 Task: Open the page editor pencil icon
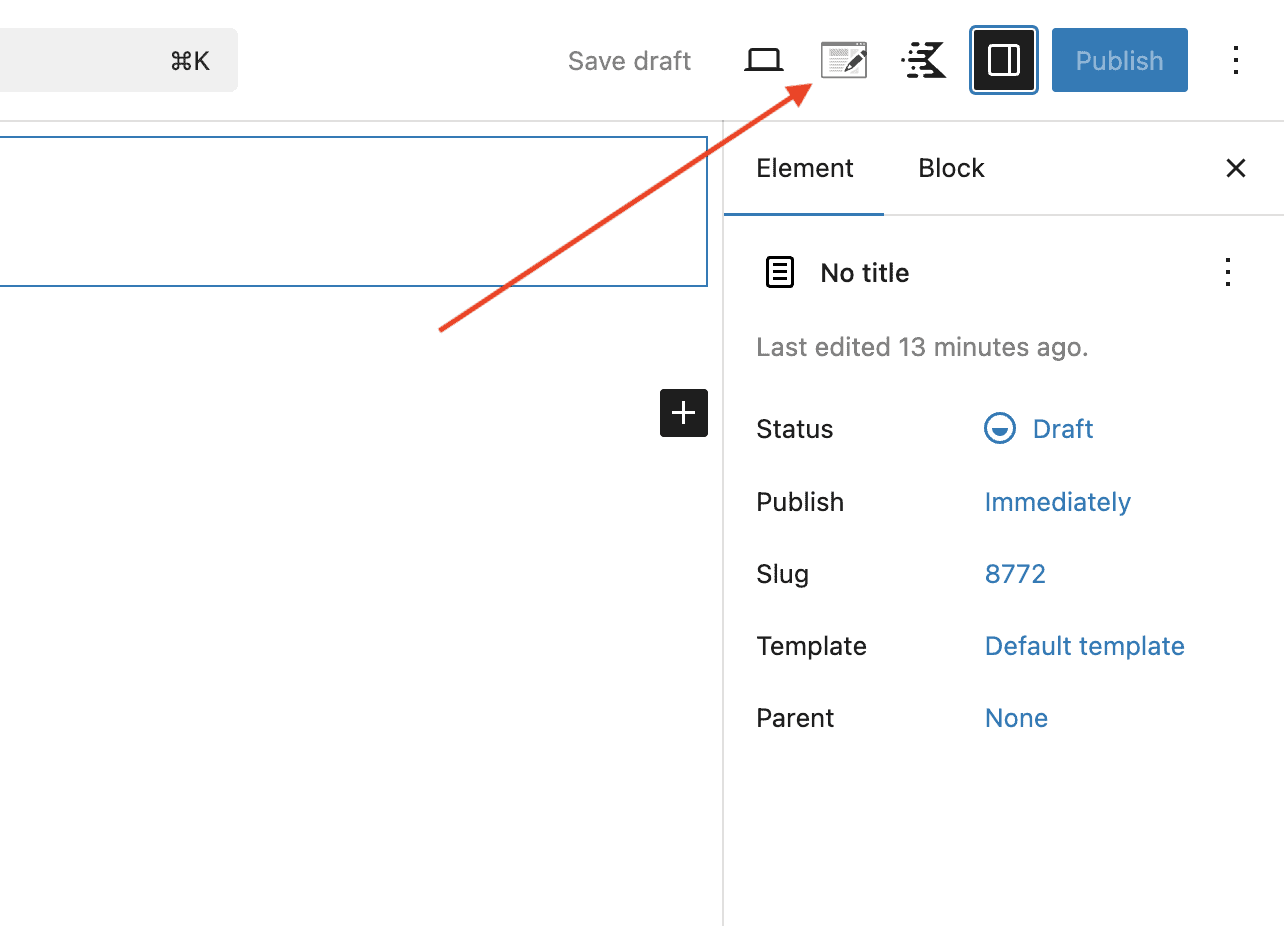843,61
